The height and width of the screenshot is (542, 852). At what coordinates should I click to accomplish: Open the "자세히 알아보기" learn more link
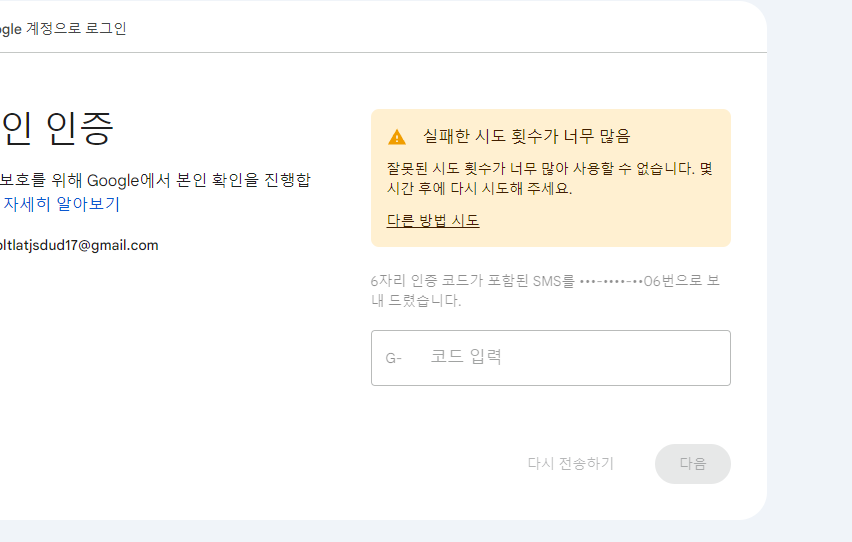61,205
